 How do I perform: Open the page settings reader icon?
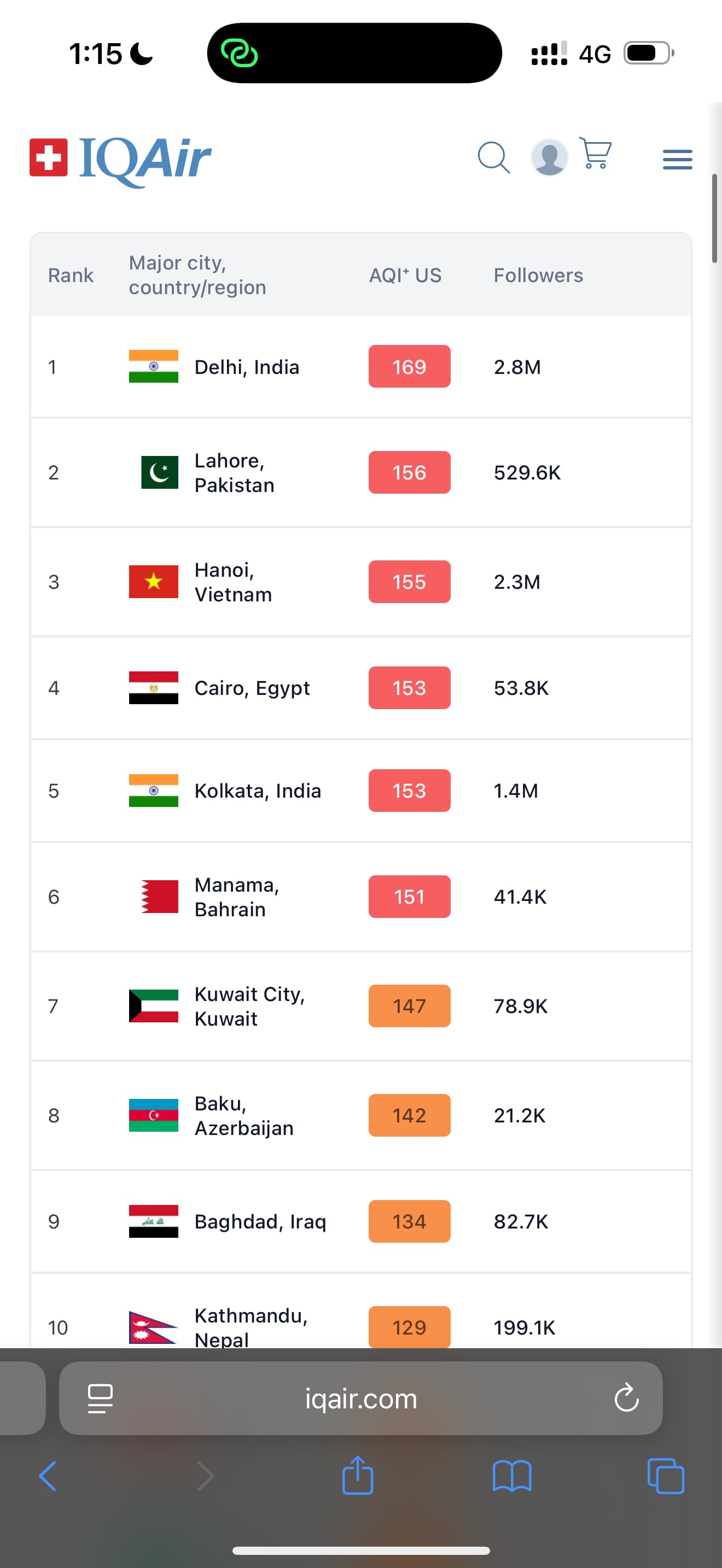(x=101, y=1397)
